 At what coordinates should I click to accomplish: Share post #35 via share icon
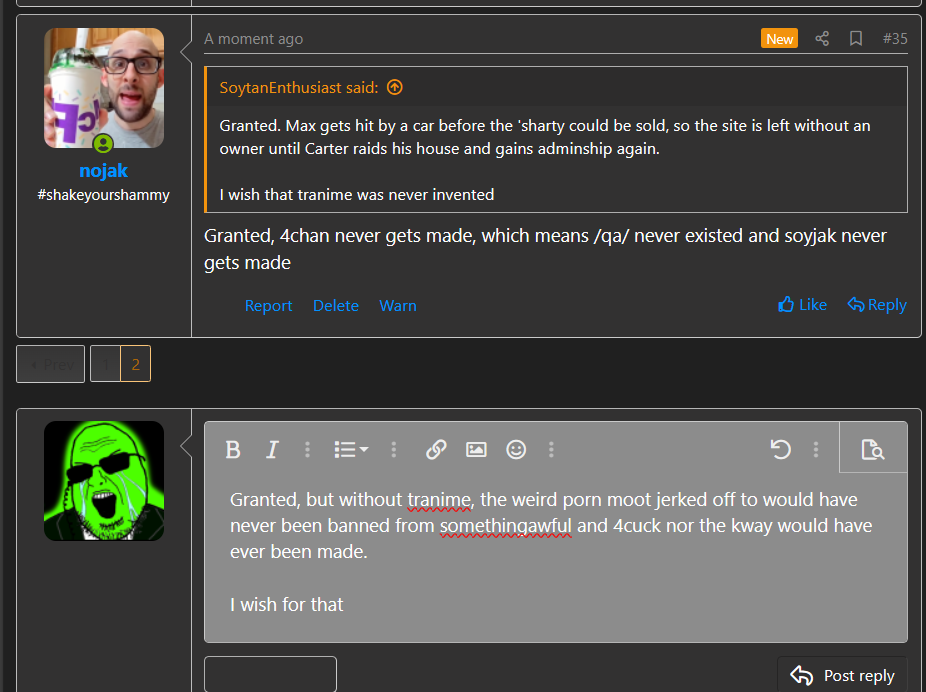click(822, 39)
